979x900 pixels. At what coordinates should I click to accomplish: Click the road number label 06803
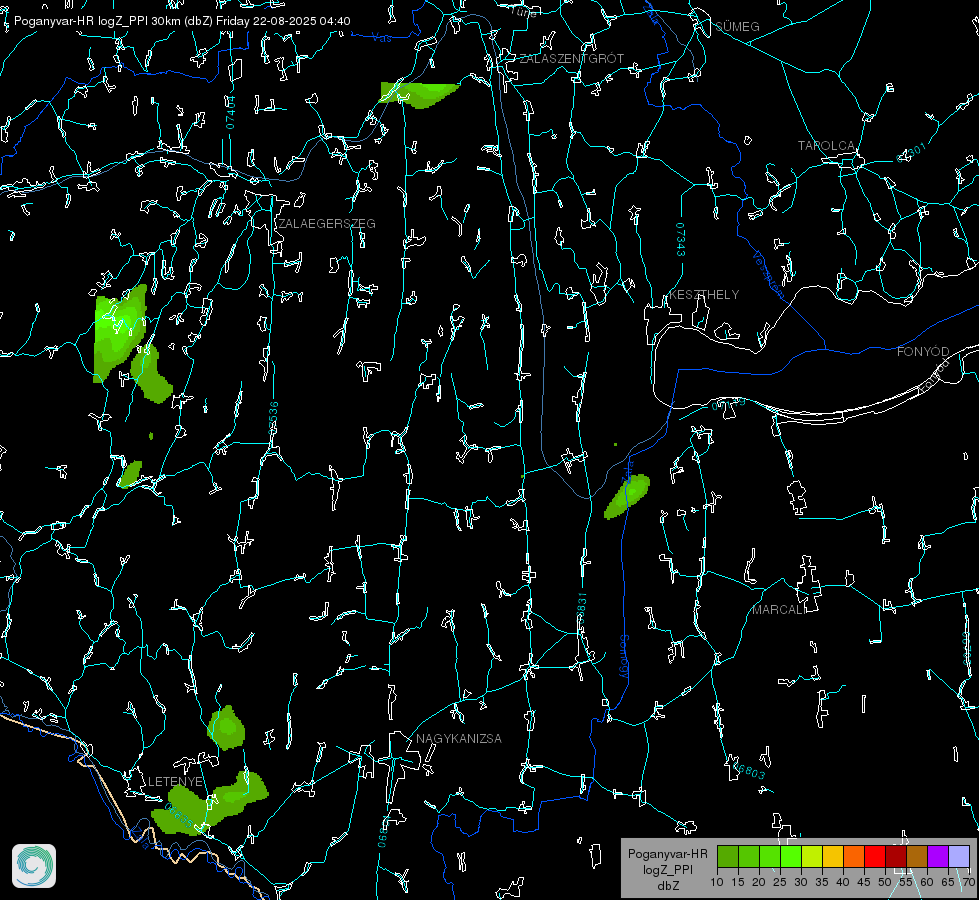[750, 771]
